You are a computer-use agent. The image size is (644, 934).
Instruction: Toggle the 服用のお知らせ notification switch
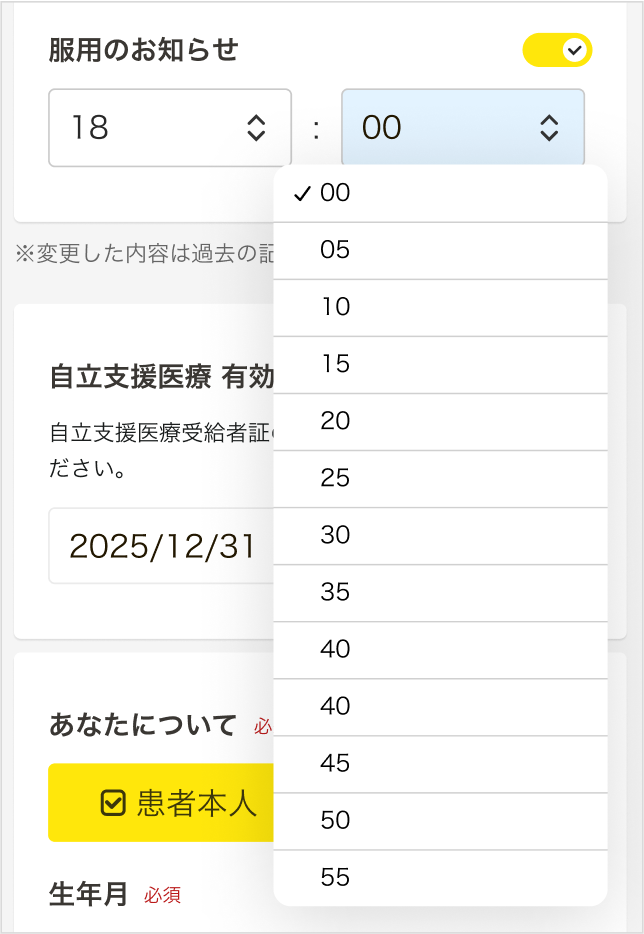(557, 50)
